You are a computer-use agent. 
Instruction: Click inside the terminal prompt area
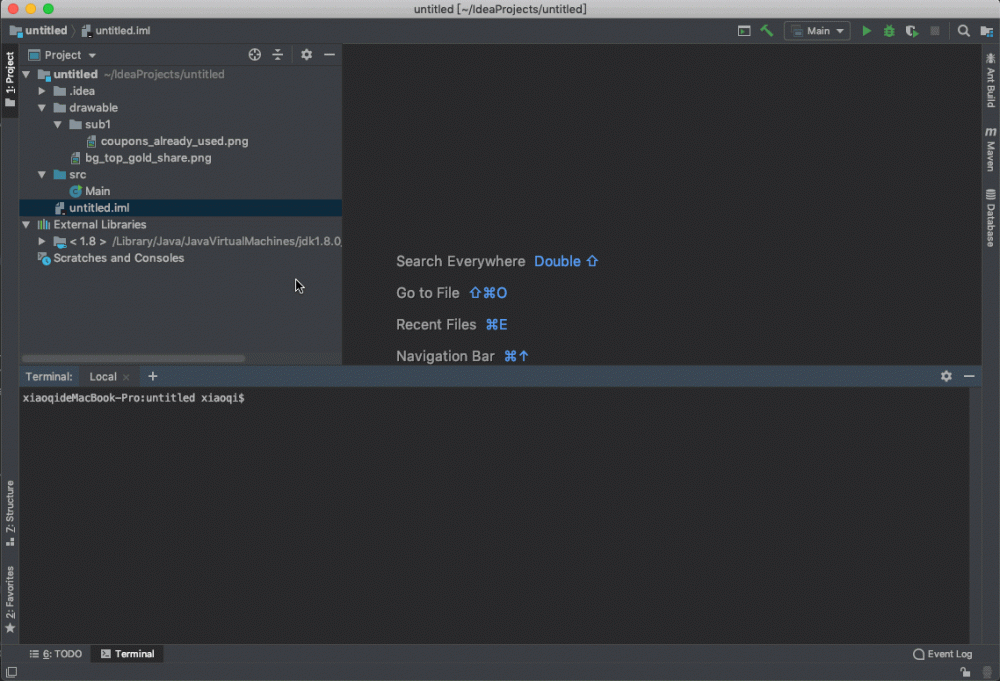(x=400, y=450)
